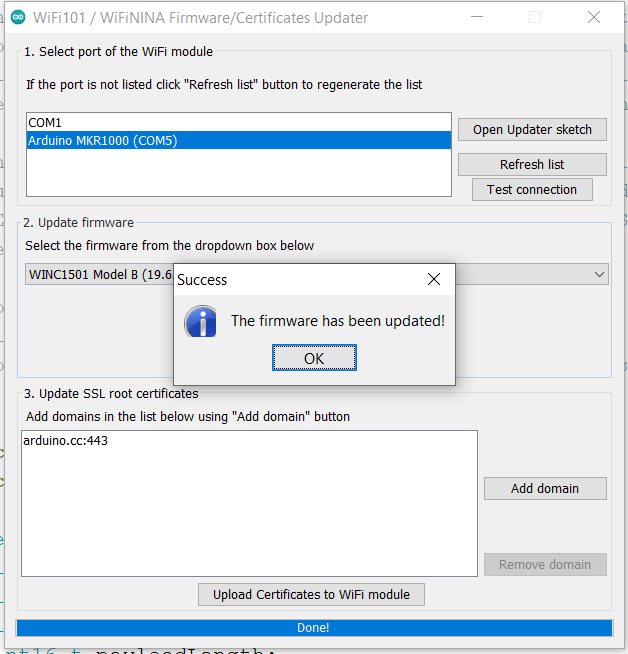
Task: Close the Firmware Updater window
Action: click(x=594, y=17)
